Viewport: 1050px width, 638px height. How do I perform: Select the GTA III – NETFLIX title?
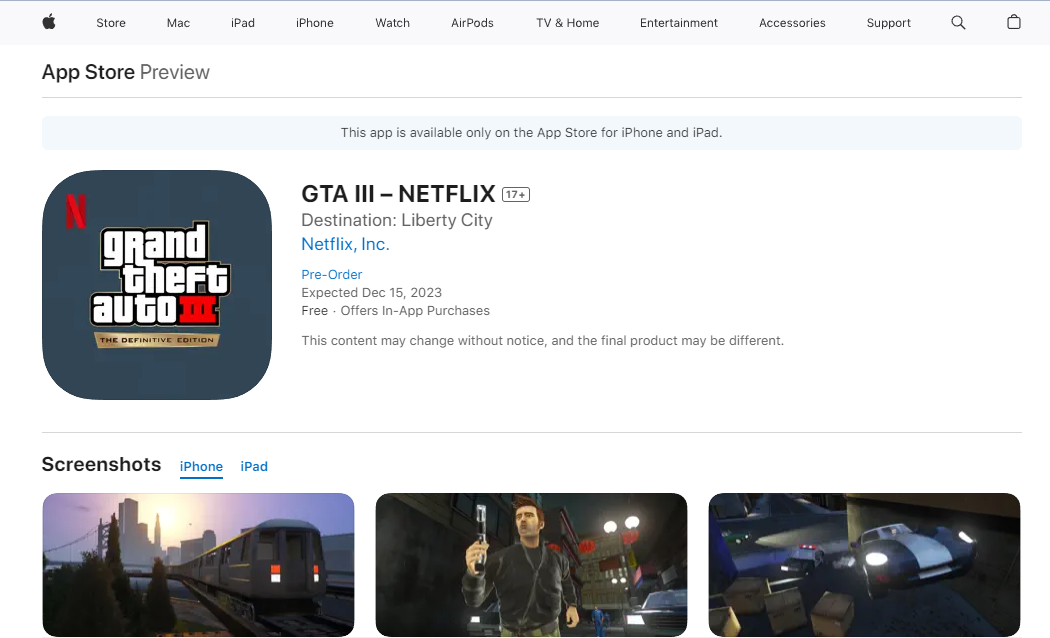click(x=398, y=193)
